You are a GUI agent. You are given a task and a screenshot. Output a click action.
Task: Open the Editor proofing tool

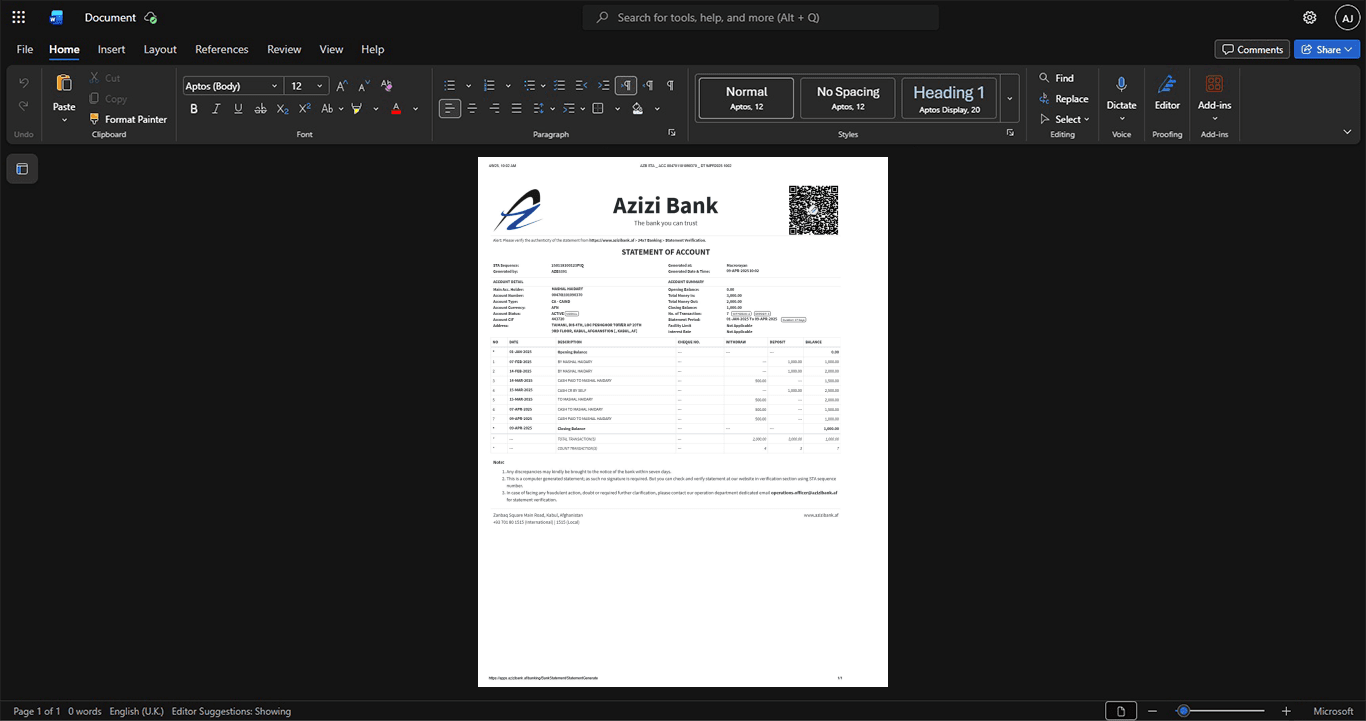tap(1167, 92)
